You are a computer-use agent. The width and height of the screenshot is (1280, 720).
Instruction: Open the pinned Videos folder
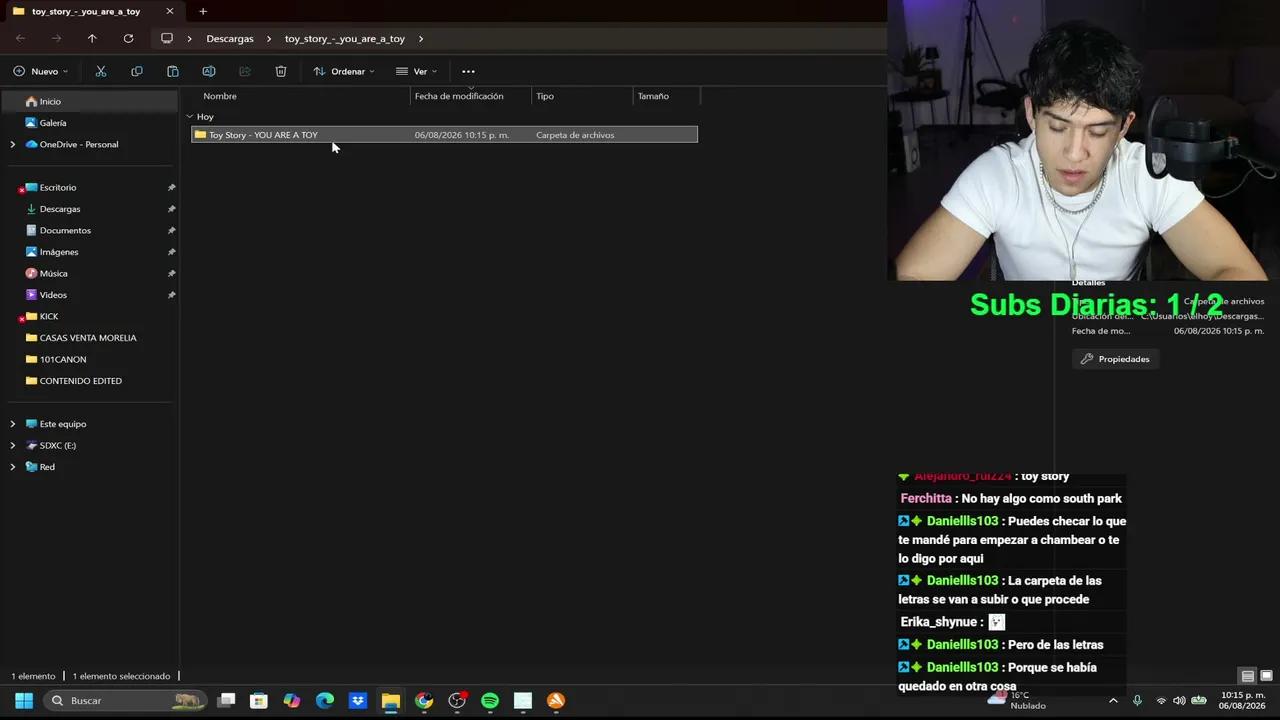pyautogui.click(x=90, y=295)
